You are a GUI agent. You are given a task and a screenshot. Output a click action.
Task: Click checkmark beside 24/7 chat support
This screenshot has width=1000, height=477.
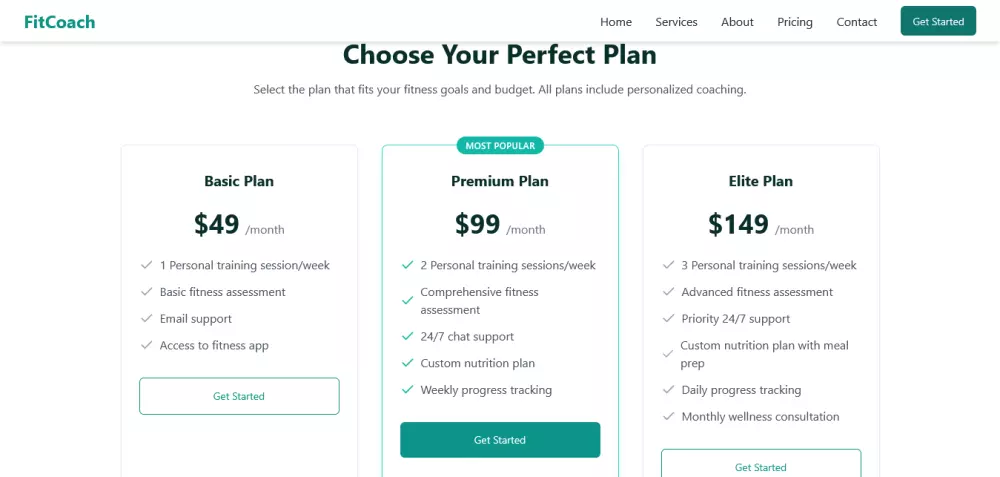point(408,337)
